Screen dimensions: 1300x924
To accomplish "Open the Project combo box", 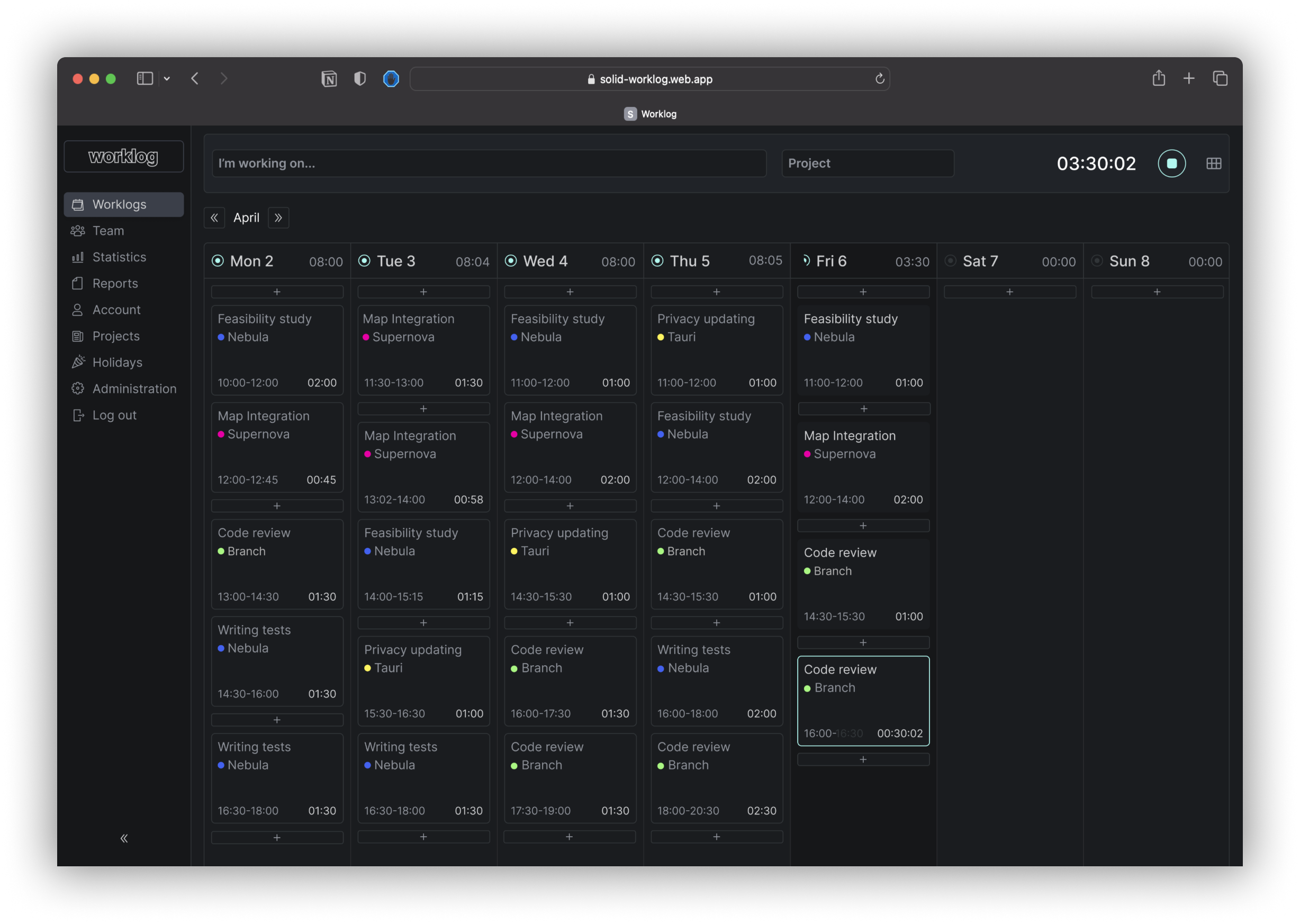I will point(867,164).
